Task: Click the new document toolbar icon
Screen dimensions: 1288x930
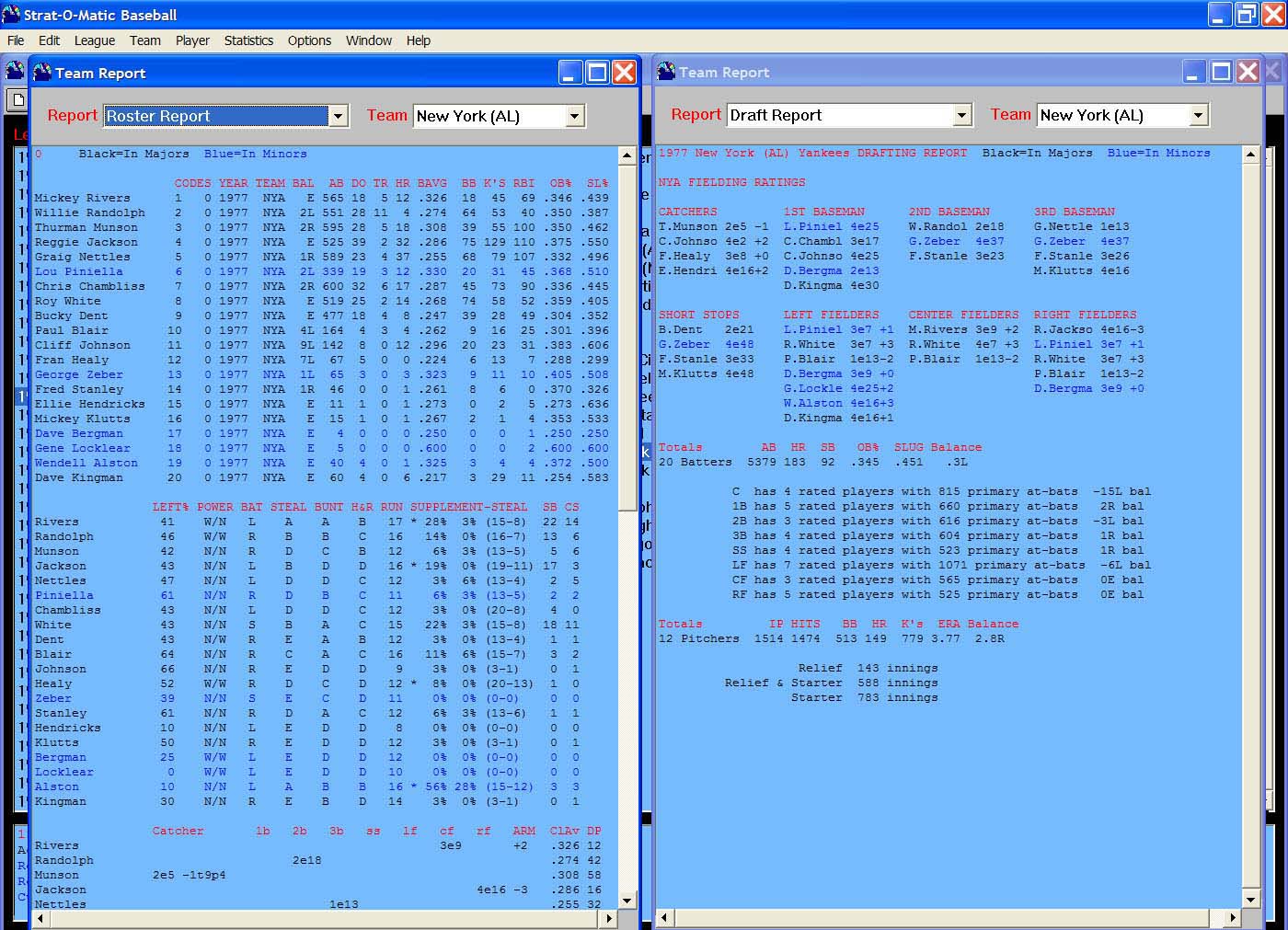Action: coord(17,99)
